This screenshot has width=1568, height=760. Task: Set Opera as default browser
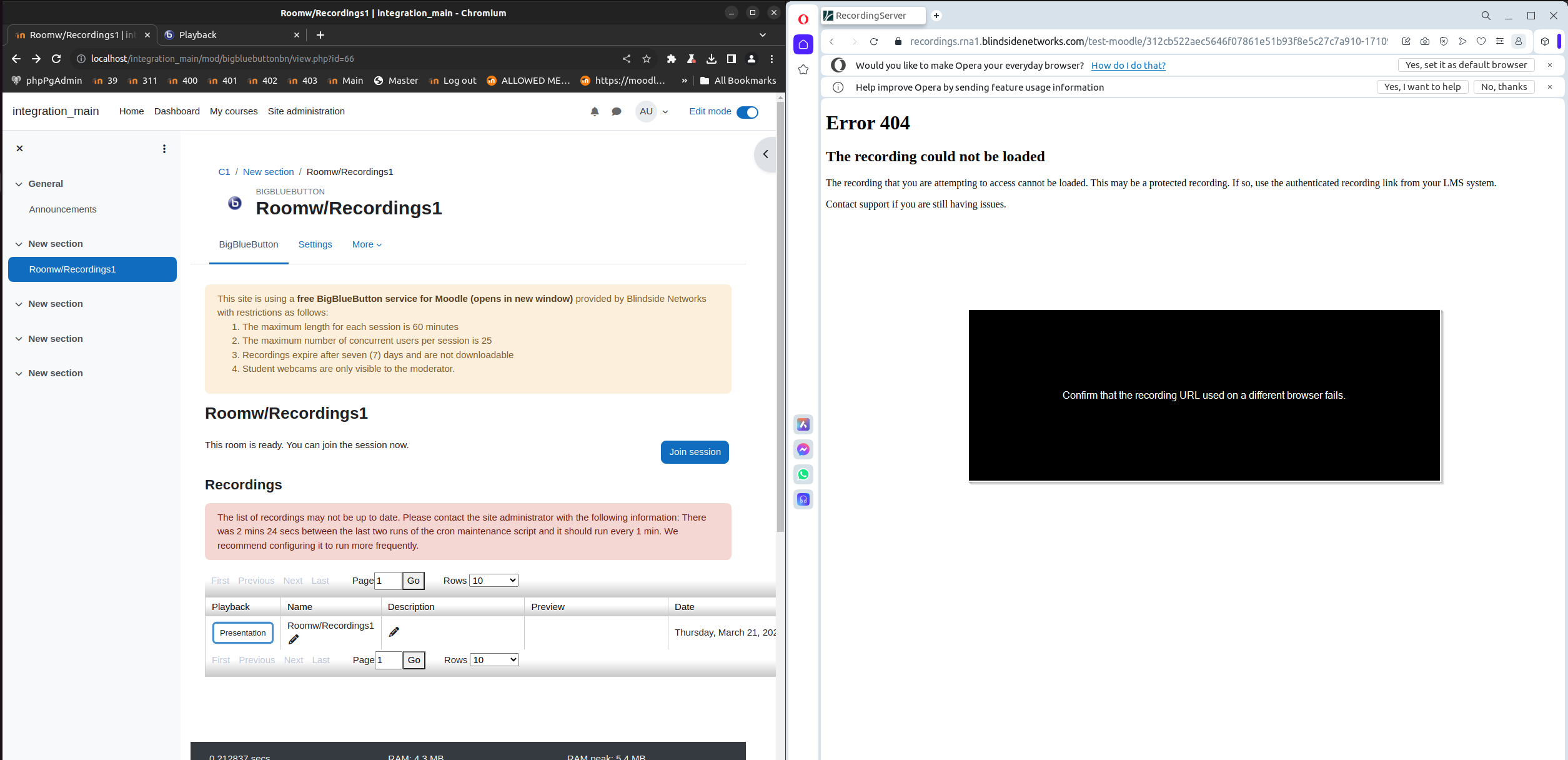pyautogui.click(x=1466, y=65)
